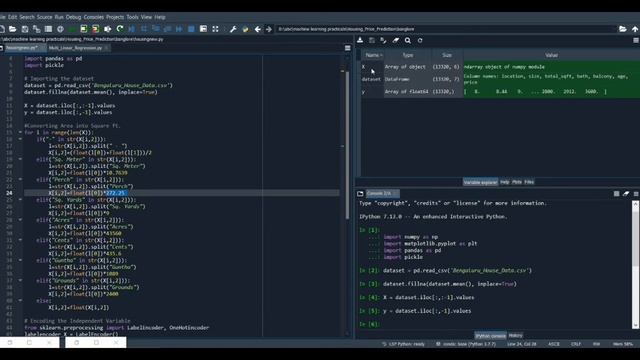Click the Save file icon
This screenshot has height=360, width=640.
coord(25,29)
